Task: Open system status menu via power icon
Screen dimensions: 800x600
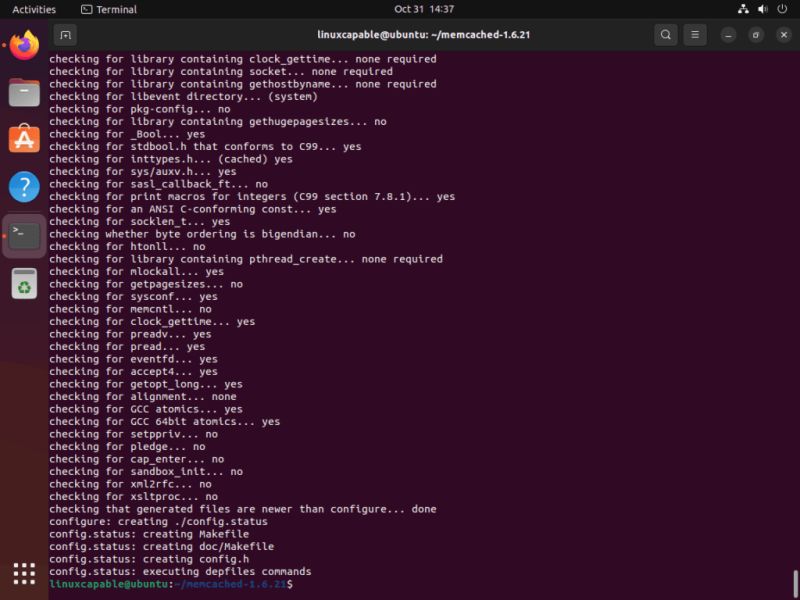Action: tap(781, 9)
